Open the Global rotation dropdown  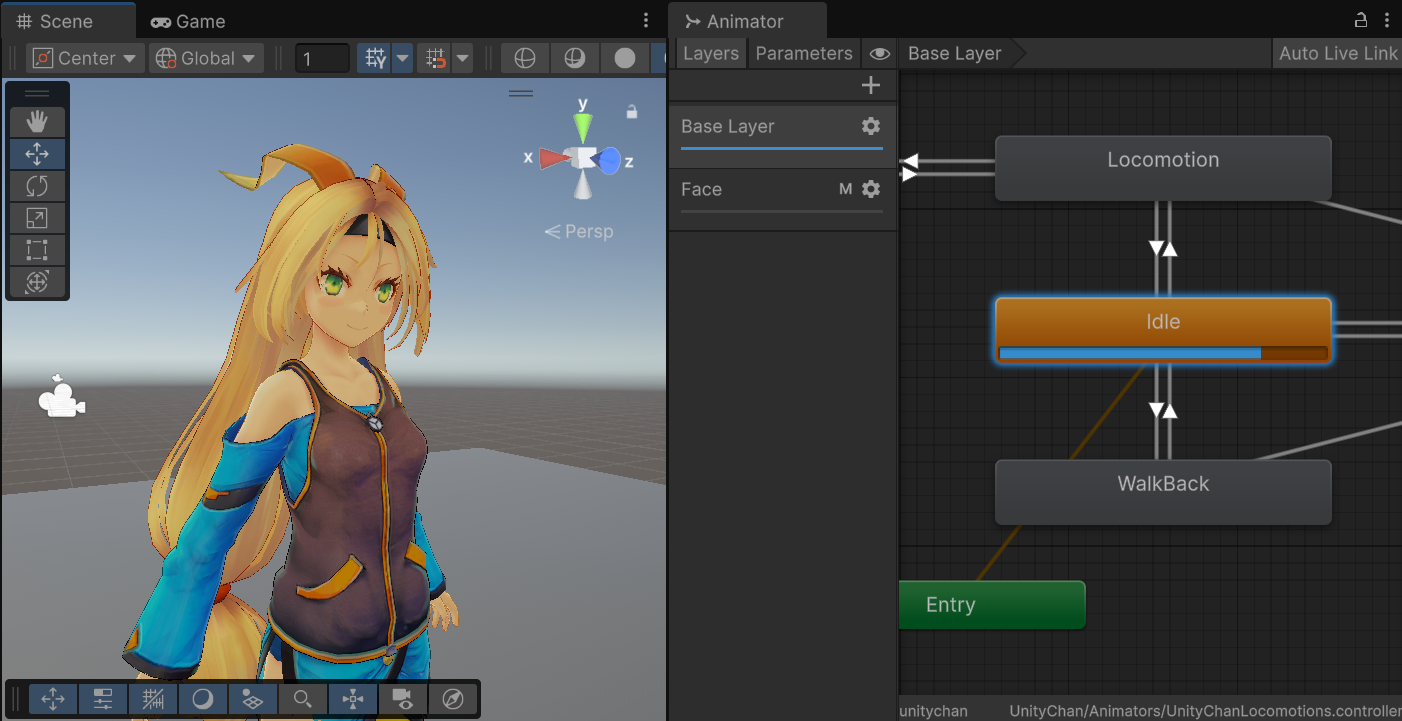[207, 58]
